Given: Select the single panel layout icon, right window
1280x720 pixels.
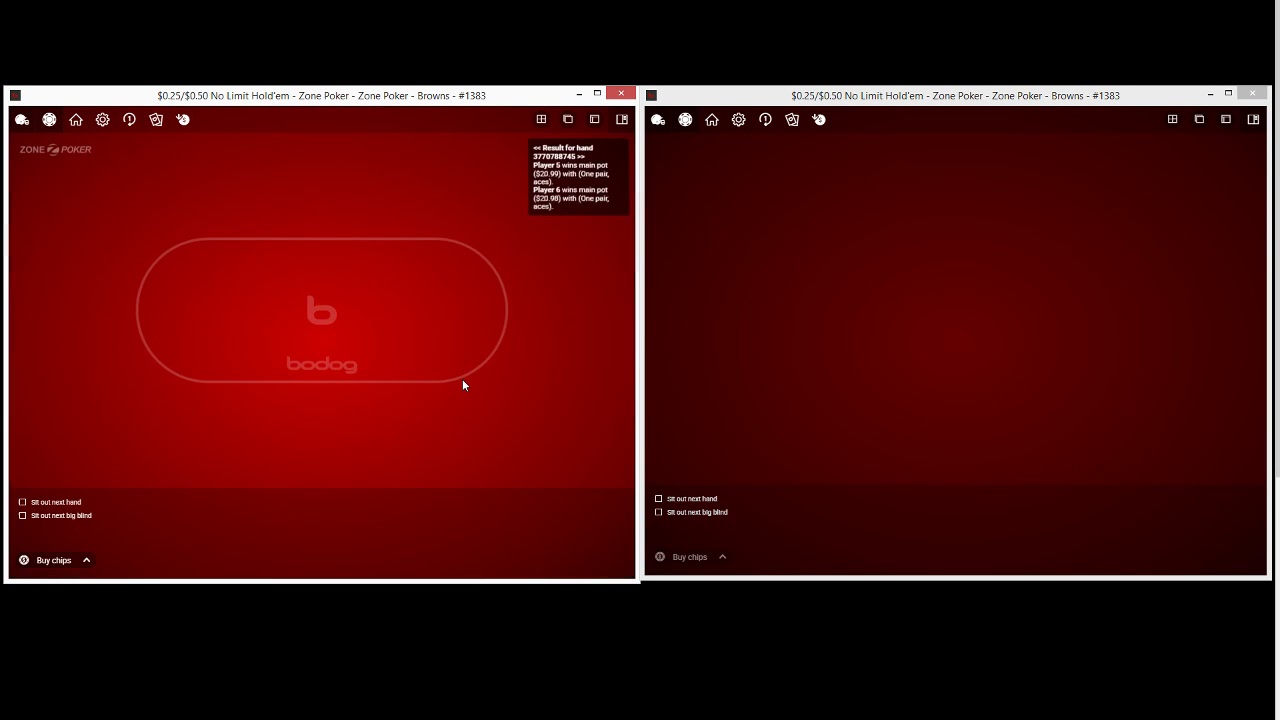Looking at the screenshot, I should [1226, 120].
